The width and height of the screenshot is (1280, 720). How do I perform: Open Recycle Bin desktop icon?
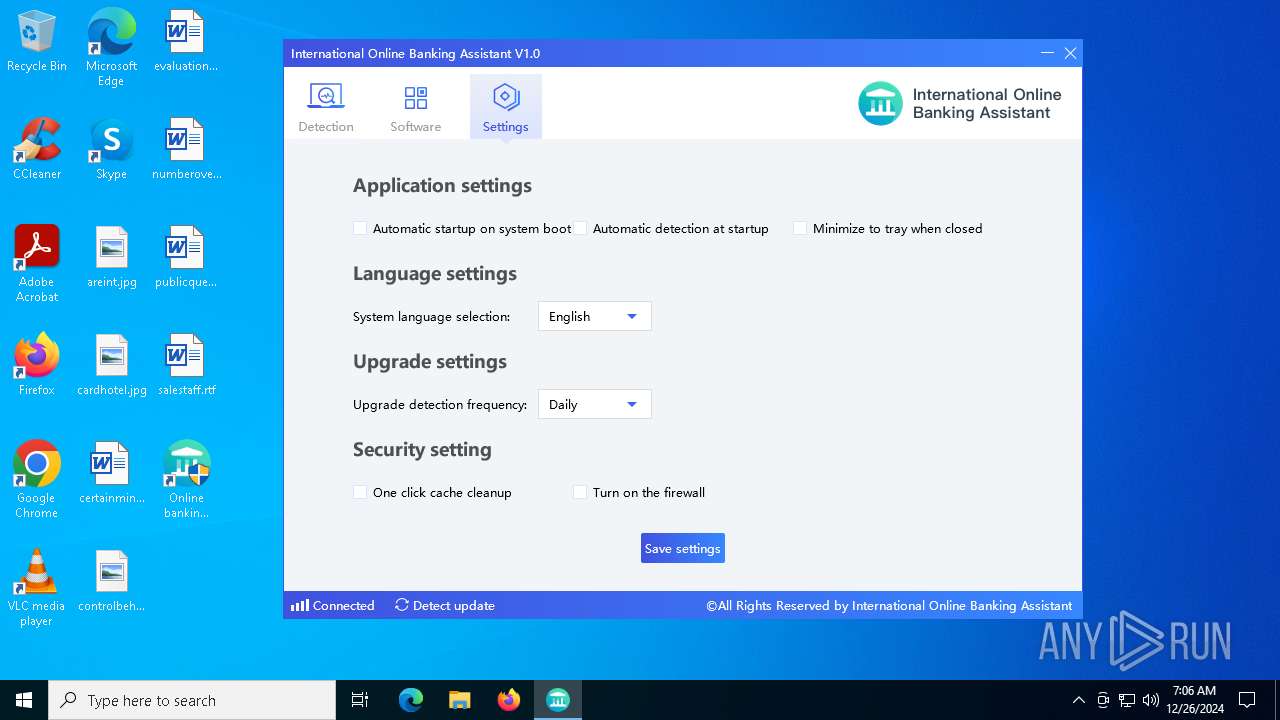tap(37, 42)
